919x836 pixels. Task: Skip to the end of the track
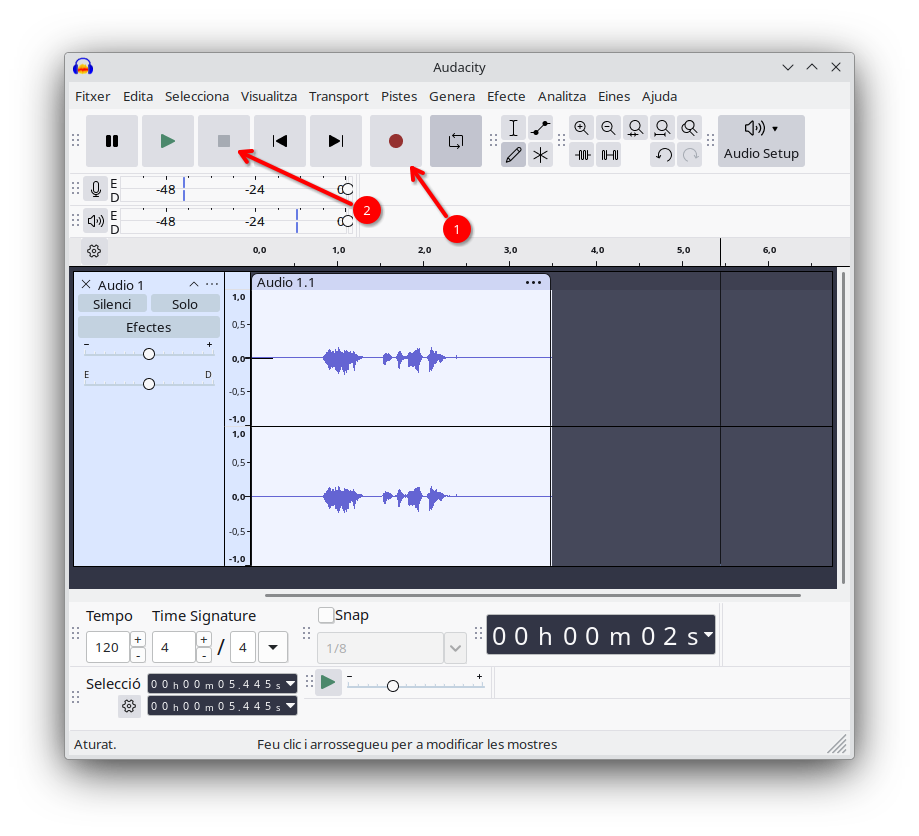pyautogui.click(x=336, y=141)
